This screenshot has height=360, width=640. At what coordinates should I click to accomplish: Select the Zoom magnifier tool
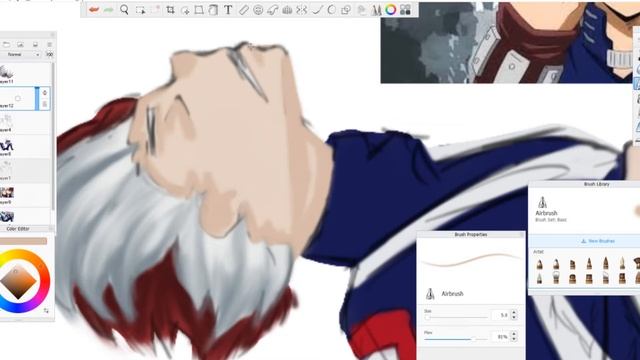pyautogui.click(x=124, y=10)
